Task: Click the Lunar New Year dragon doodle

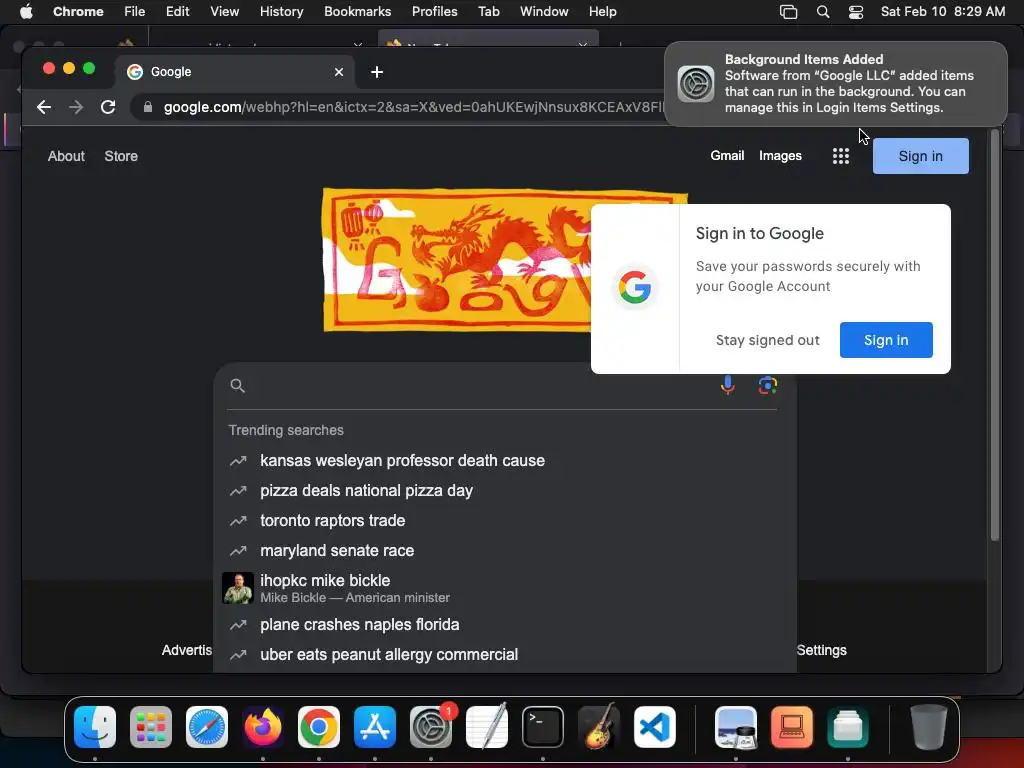Action: pyautogui.click(x=457, y=260)
